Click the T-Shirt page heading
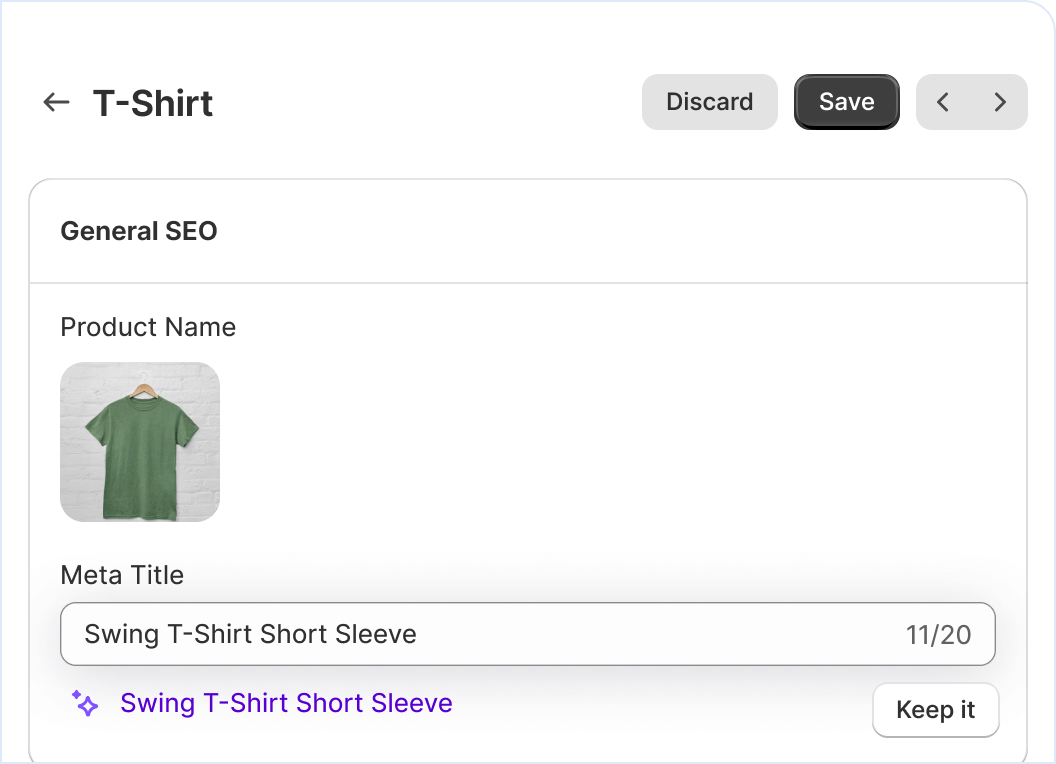This screenshot has width=1056, height=764. click(x=153, y=103)
